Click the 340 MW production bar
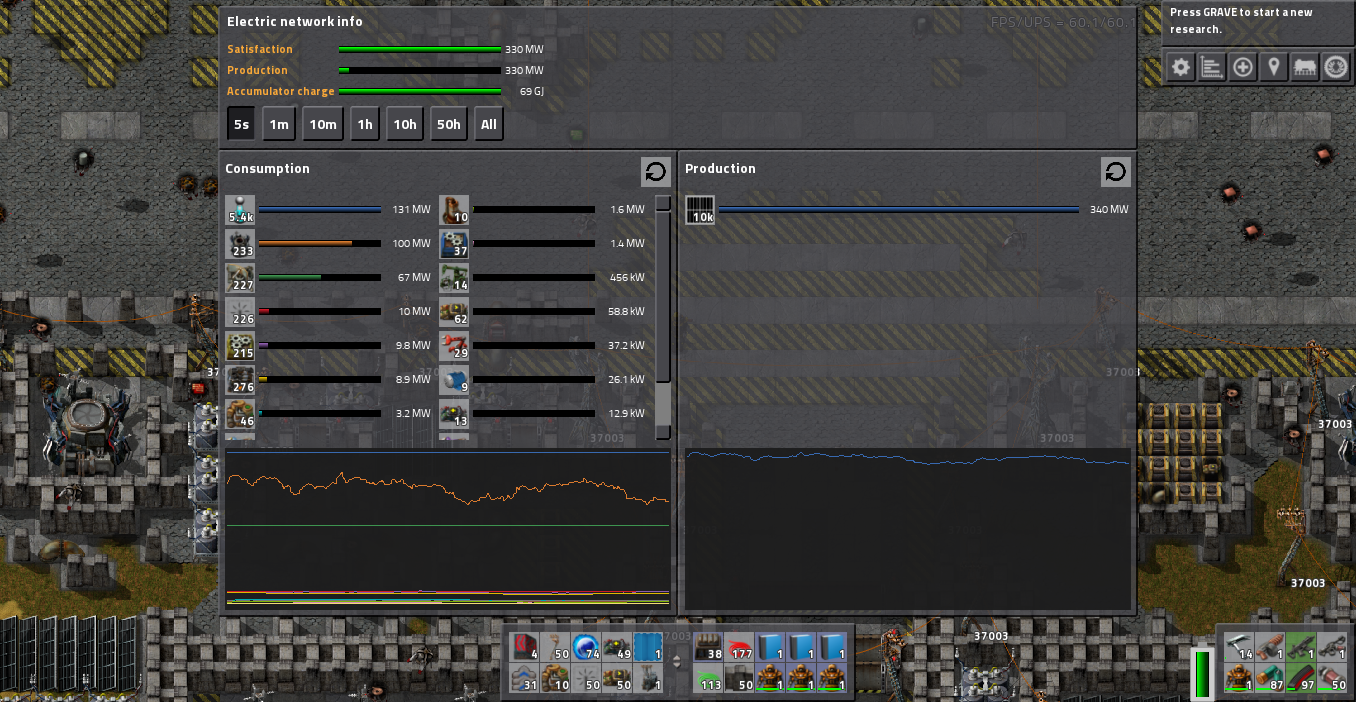This screenshot has width=1356, height=702. point(899,210)
